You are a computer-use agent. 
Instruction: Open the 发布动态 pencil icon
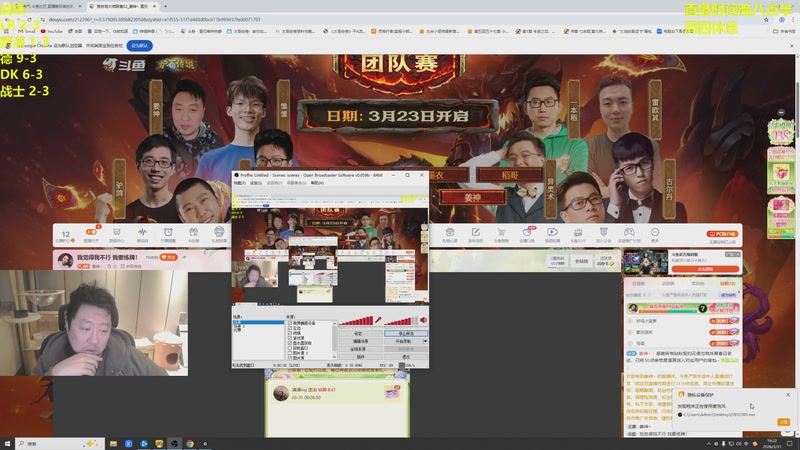coord(476,232)
